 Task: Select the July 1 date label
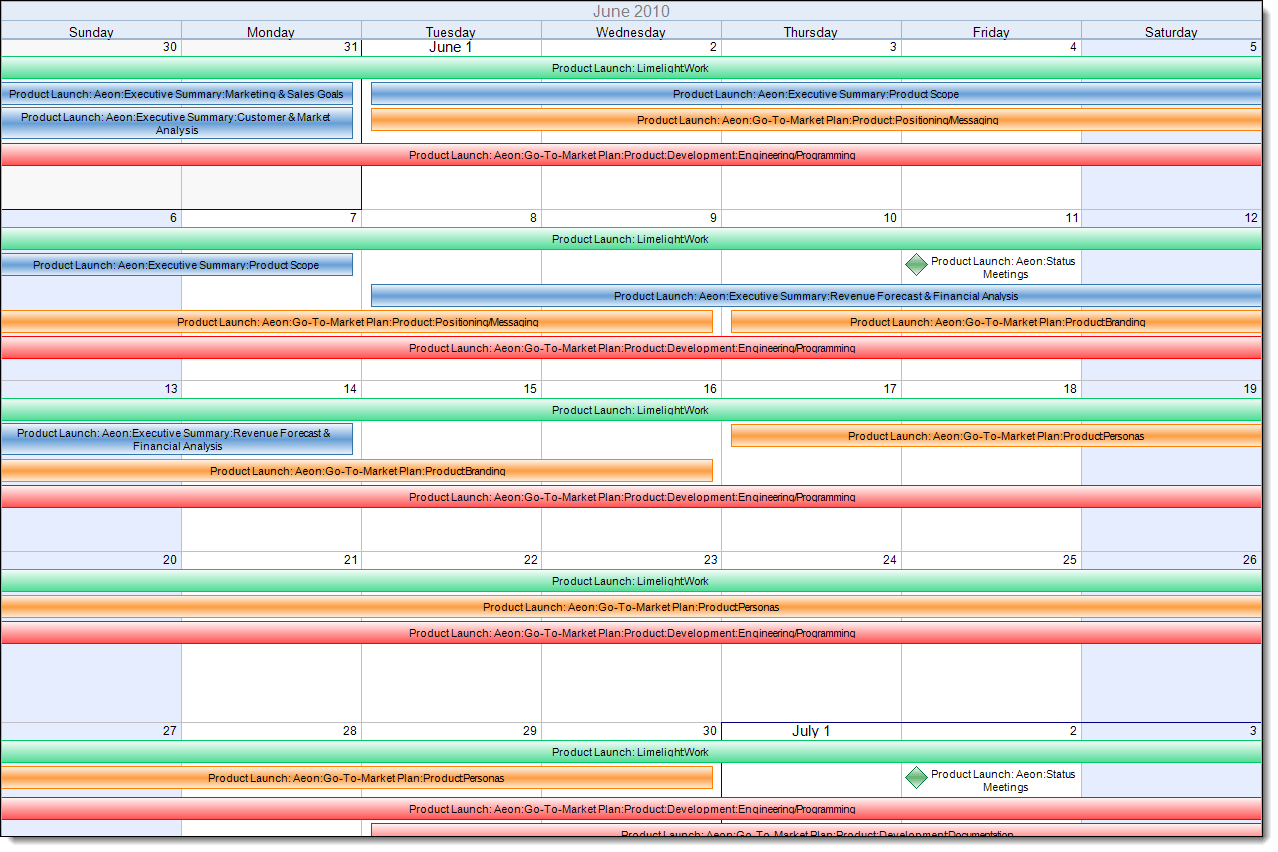pyautogui.click(x=811, y=731)
